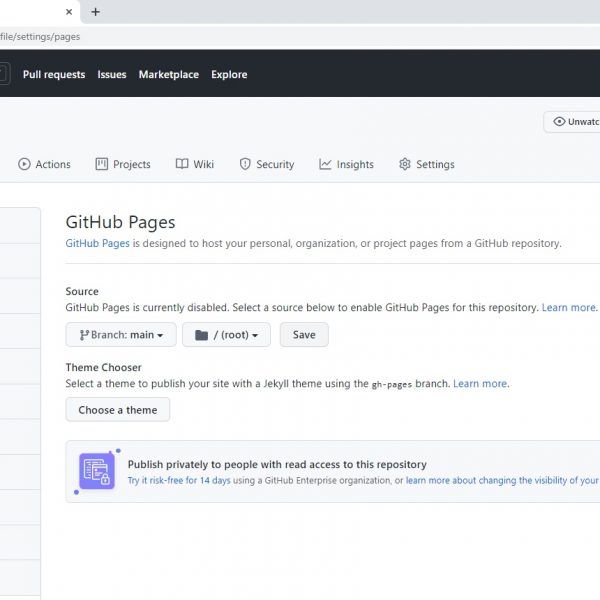
Task: Click the Settings gear icon
Action: (x=405, y=164)
